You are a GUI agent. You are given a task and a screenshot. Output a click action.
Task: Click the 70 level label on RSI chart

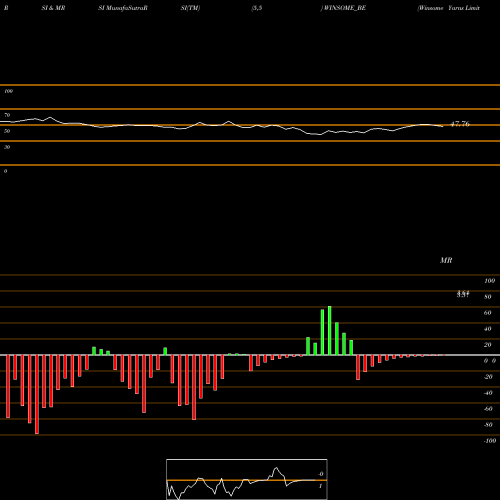tap(7, 115)
